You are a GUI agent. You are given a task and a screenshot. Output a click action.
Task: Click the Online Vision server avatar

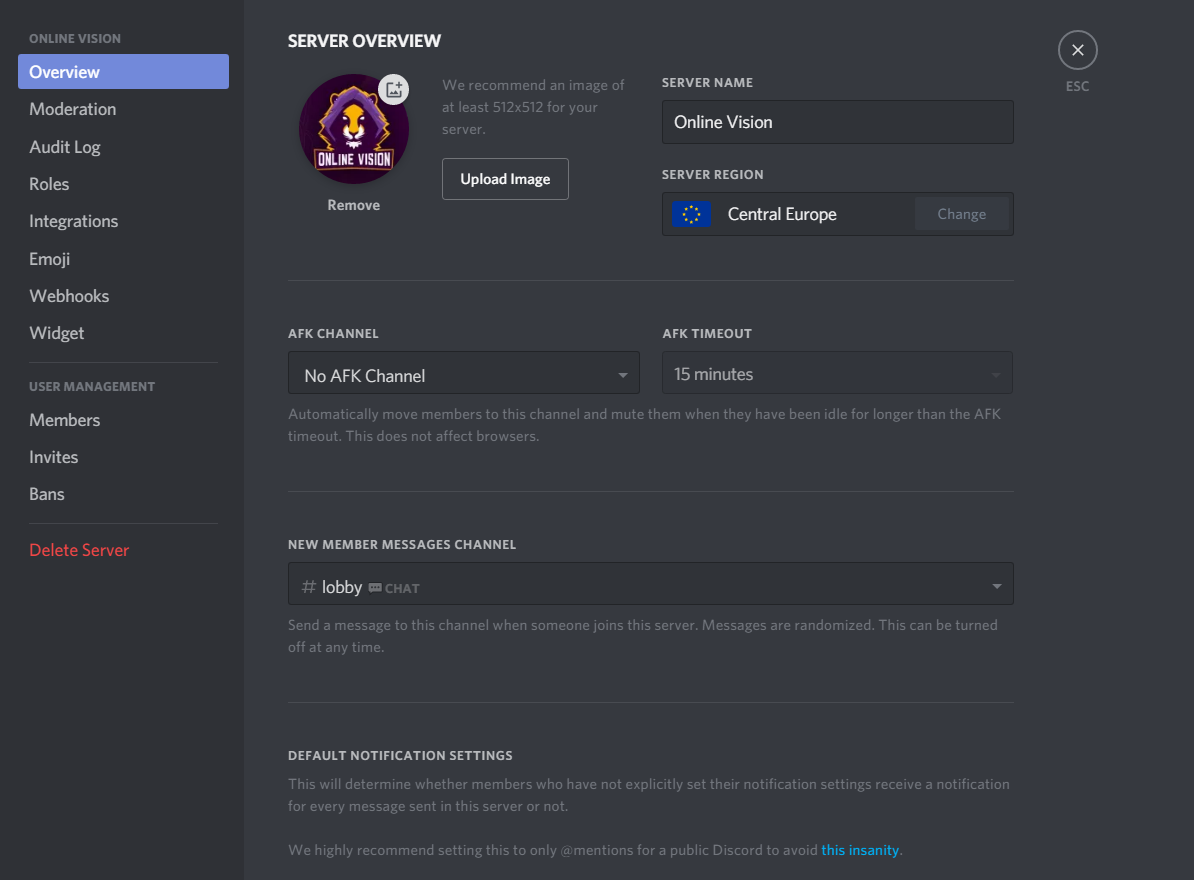tap(353, 130)
